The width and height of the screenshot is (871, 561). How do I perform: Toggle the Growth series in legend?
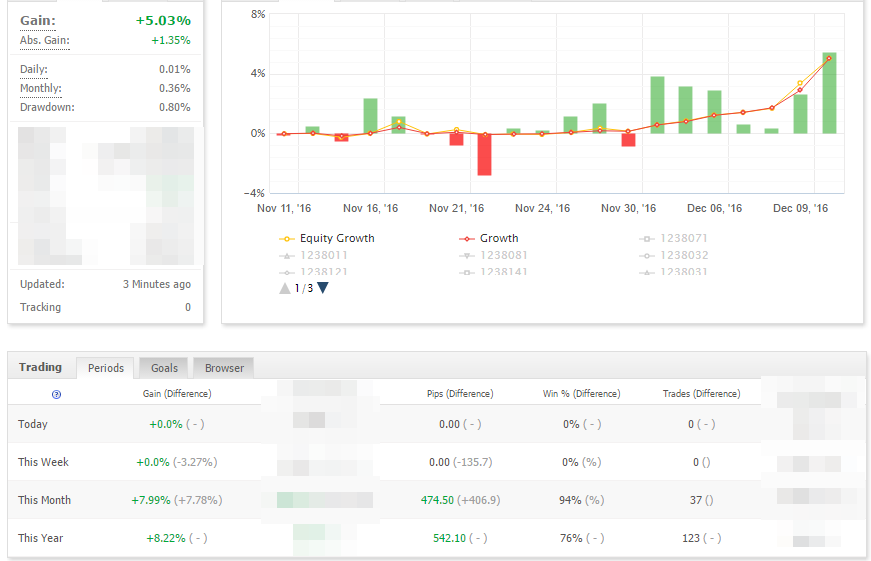(489, 238)
